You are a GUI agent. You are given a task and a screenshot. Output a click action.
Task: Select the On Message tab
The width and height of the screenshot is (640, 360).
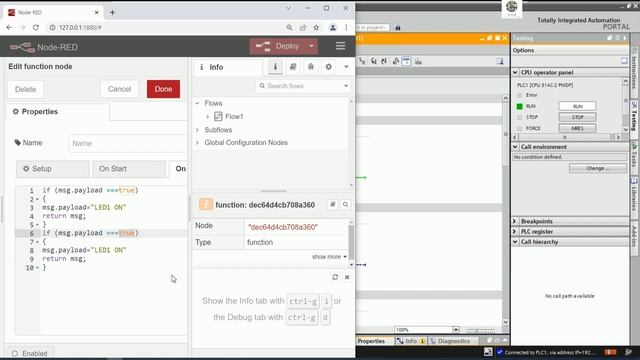tap(179, 169)
